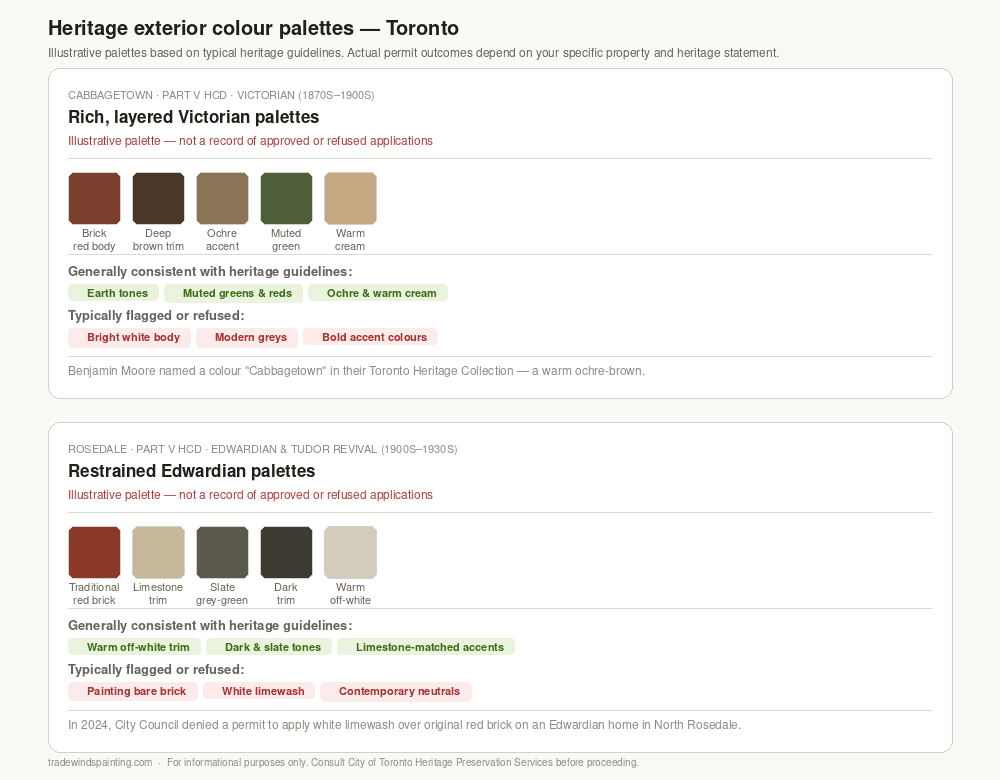Click the Cabbagetown Part V HCD label

click(x=221, y=95)
